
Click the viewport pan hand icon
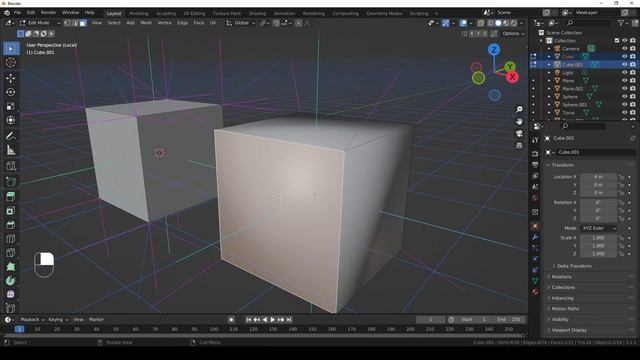point(519,121)
